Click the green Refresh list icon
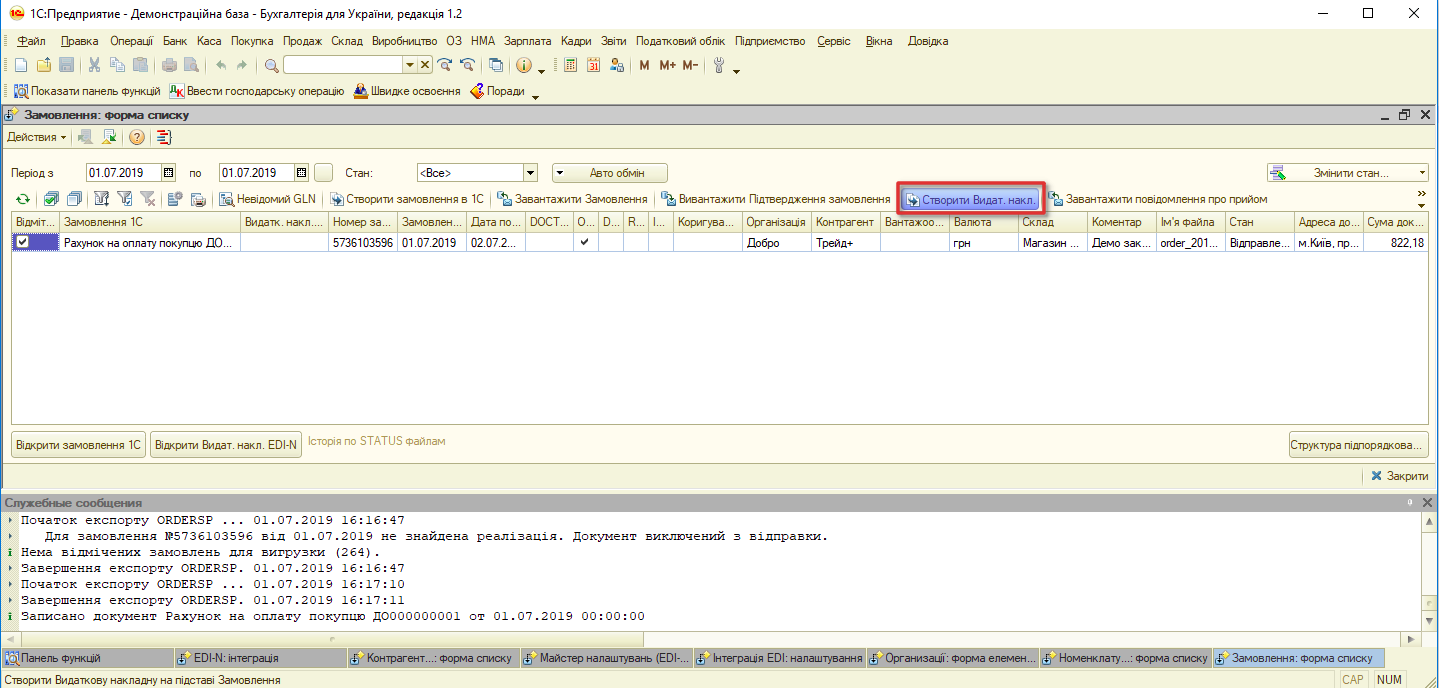 22,199
